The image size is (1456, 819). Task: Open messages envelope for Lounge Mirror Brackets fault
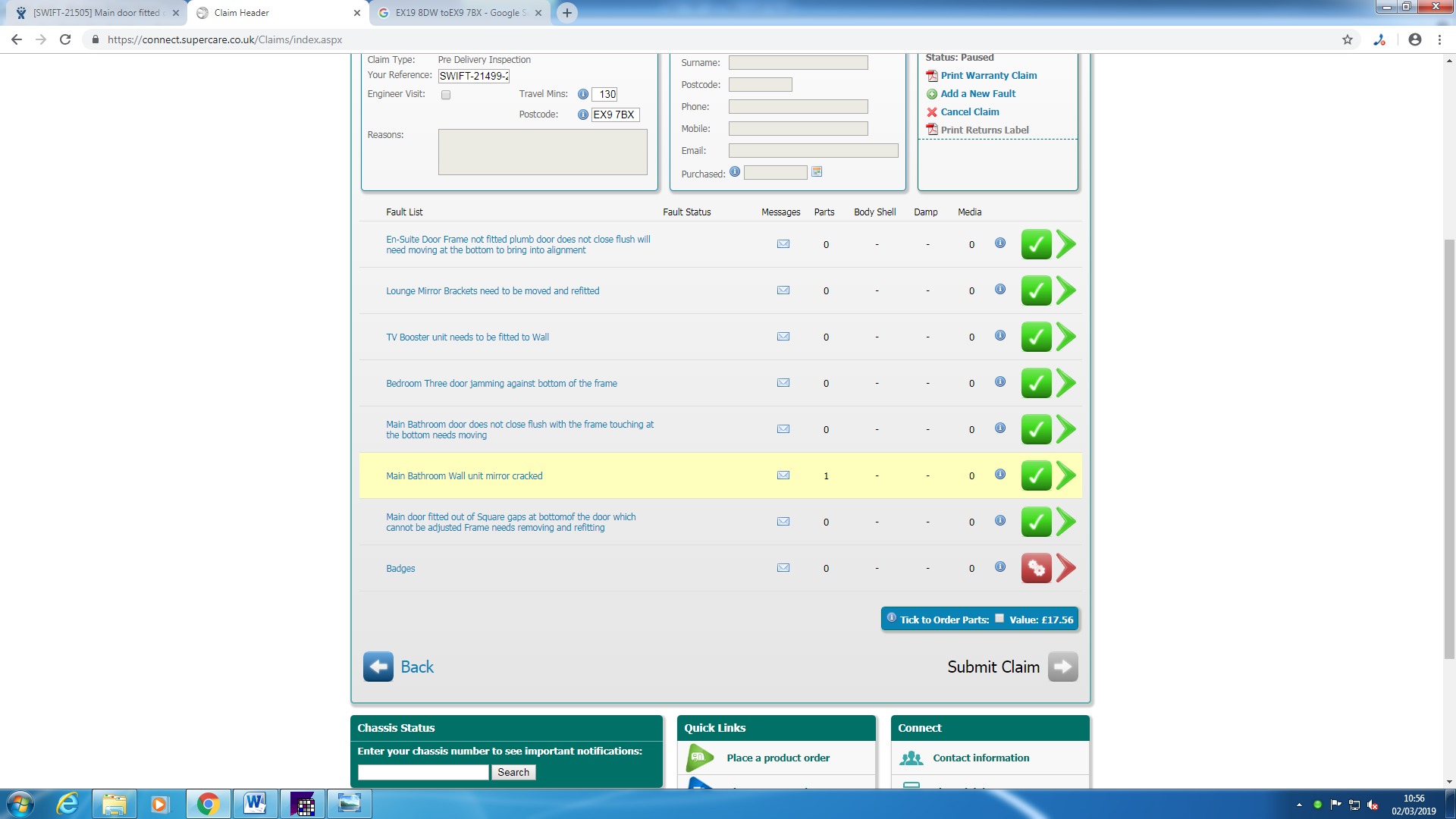point(783,290)
